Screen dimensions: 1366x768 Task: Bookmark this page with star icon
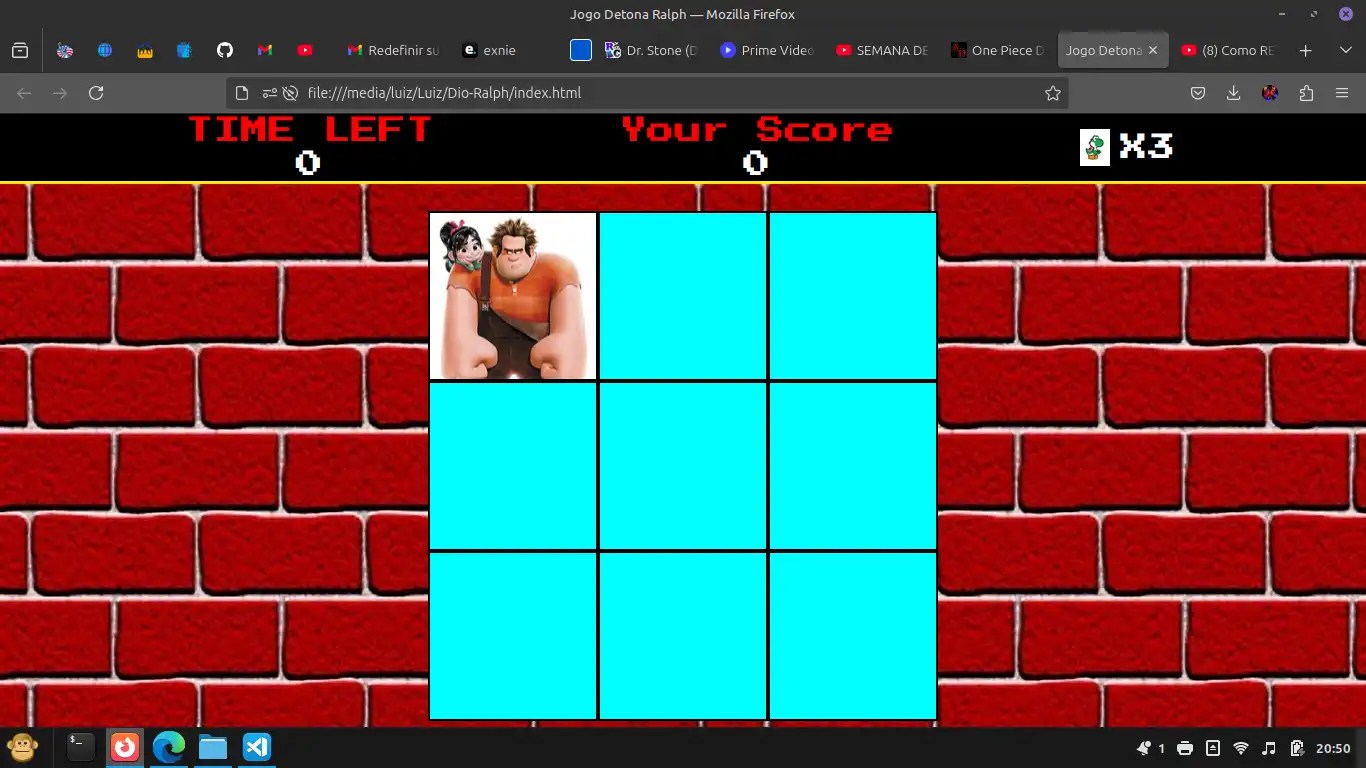point(1052,93)
